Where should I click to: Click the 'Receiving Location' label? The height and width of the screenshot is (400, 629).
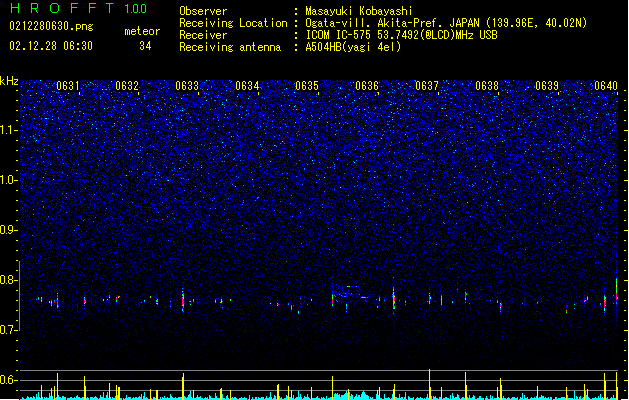click(x=233, y=23)
